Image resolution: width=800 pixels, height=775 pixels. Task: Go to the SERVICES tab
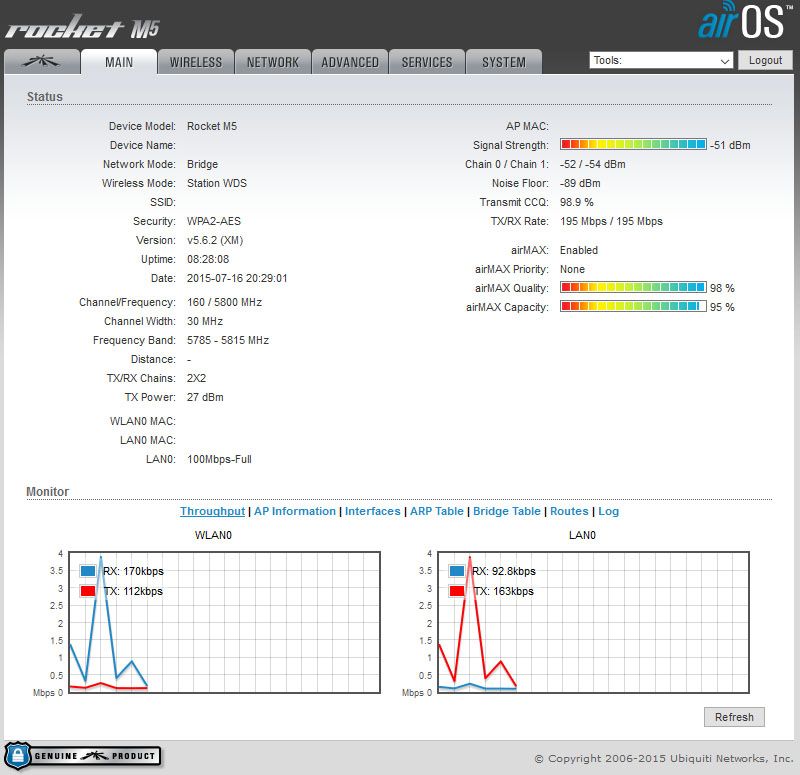[x=427, y=62]
